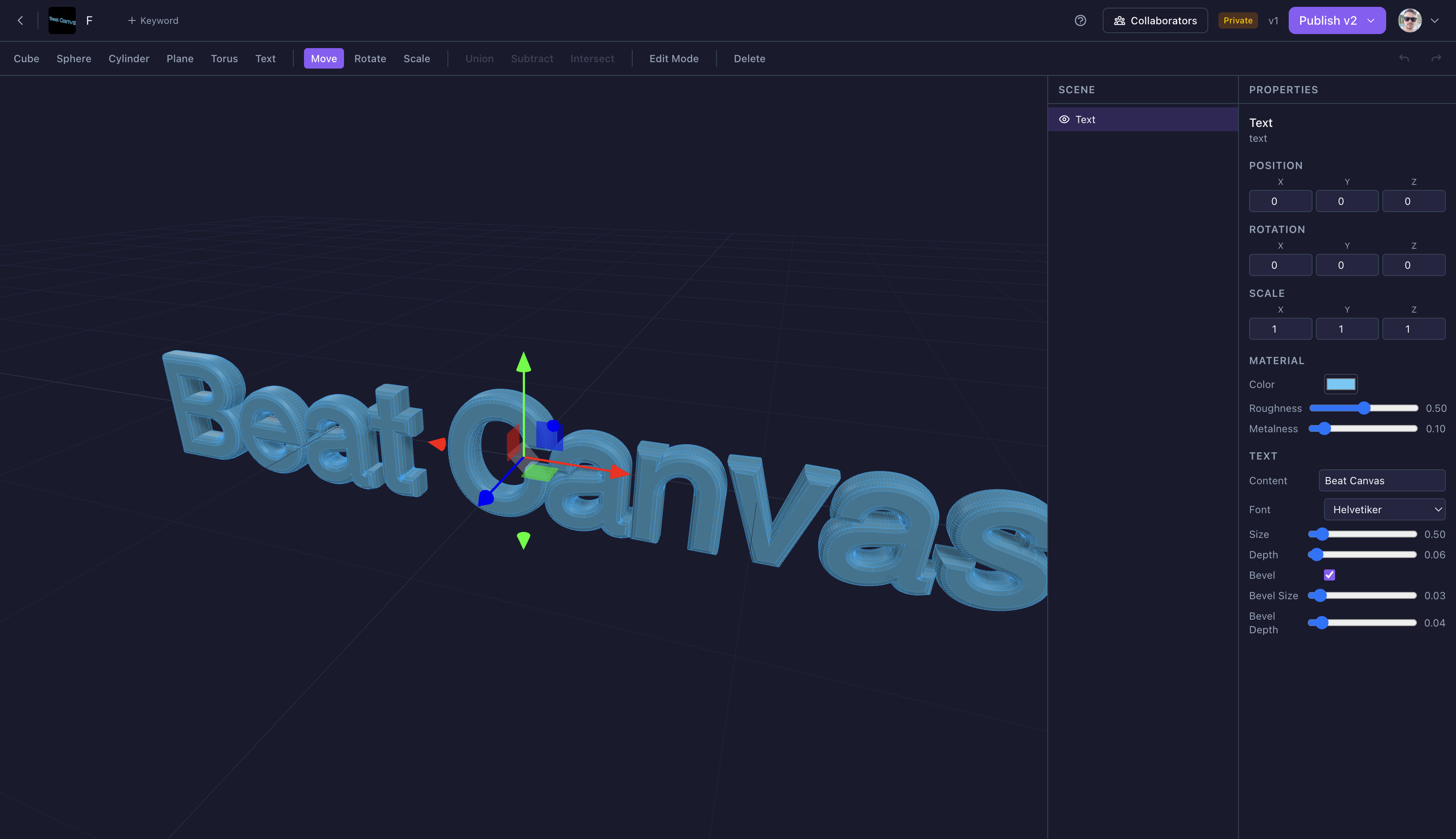
Task: Select the Text creation tool
Action: tap(265, 58)
